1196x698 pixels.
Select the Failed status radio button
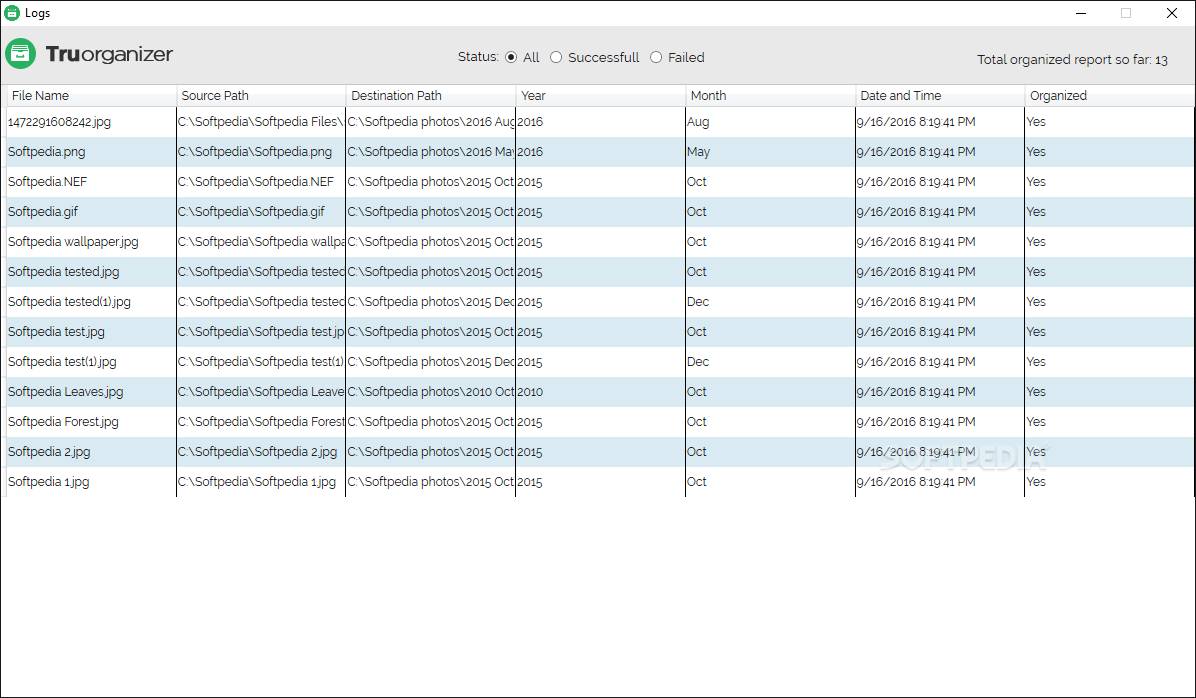click(656, 57)
